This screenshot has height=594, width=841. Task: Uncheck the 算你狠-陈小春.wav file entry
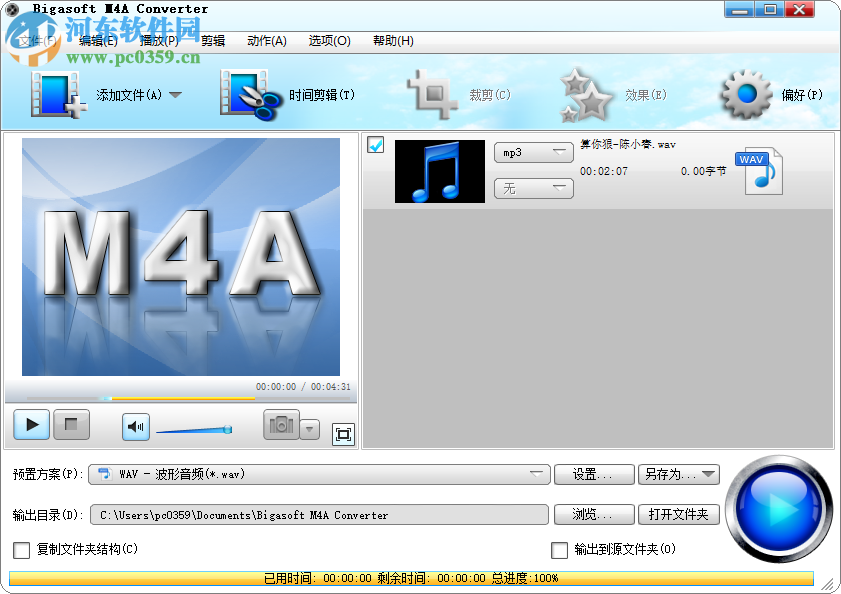[375, 146]
